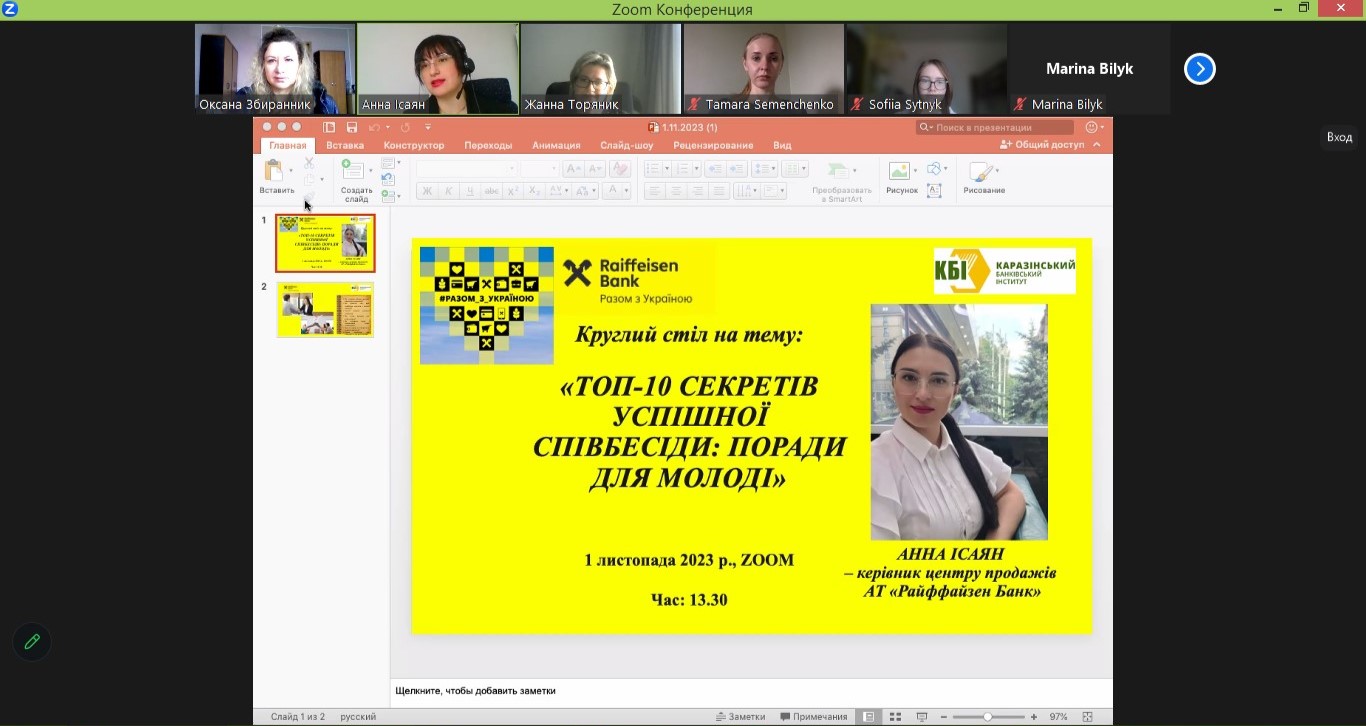
Task: Click the Redo arrow icon
Action: coord(405,127)
